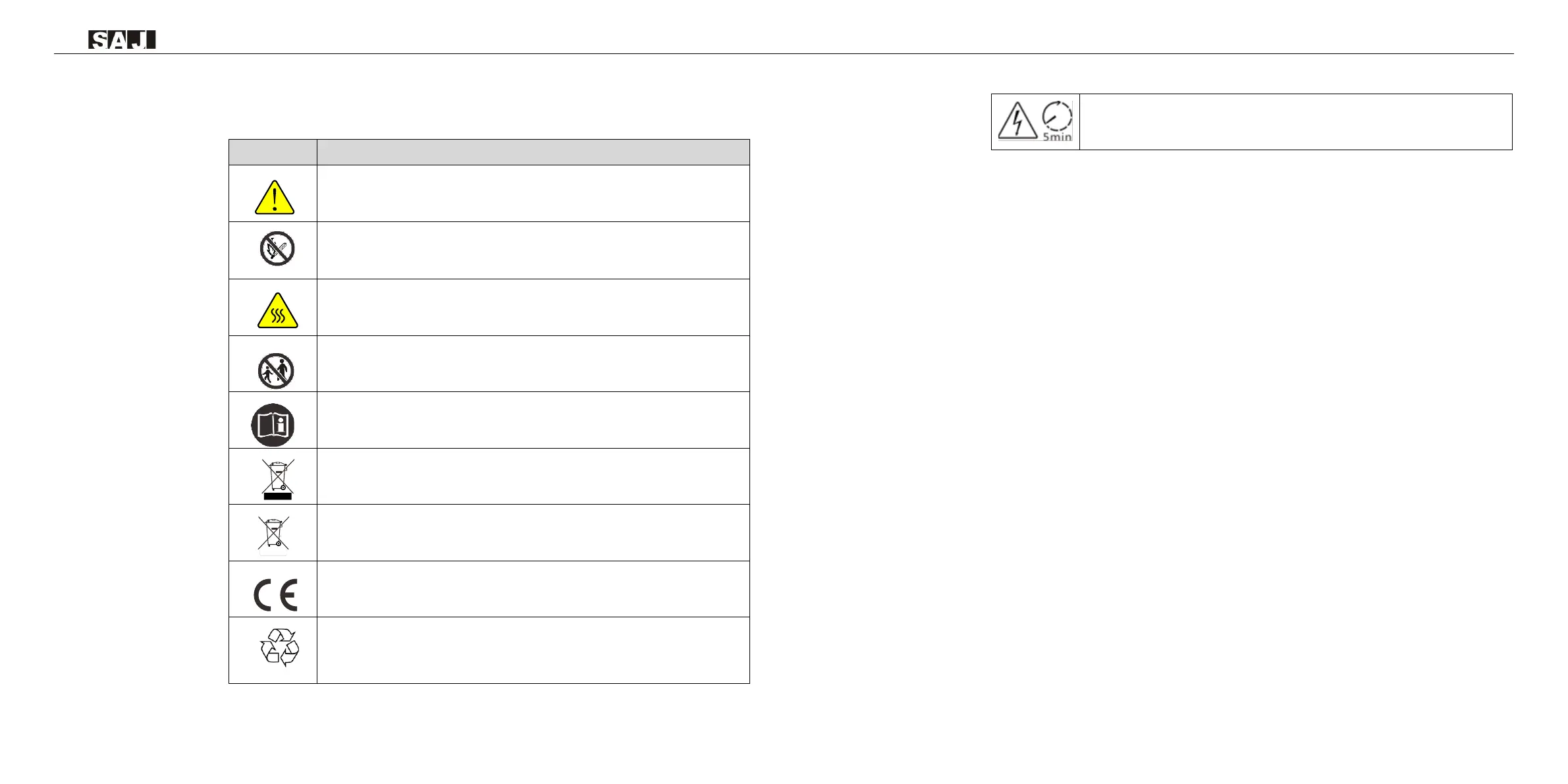The width and height of the screenshot is (1568, 784).
Task: Select the read manual book icon
Action: (x=273, y=425)
